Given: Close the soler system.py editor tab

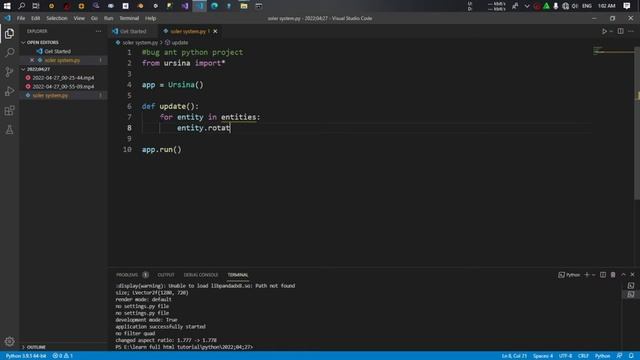Looking at the screenshot, I should pos(215,31).
